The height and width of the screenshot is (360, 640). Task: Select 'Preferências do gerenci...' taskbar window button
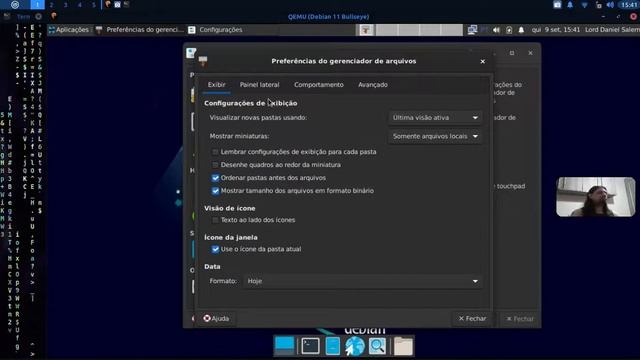140,30
